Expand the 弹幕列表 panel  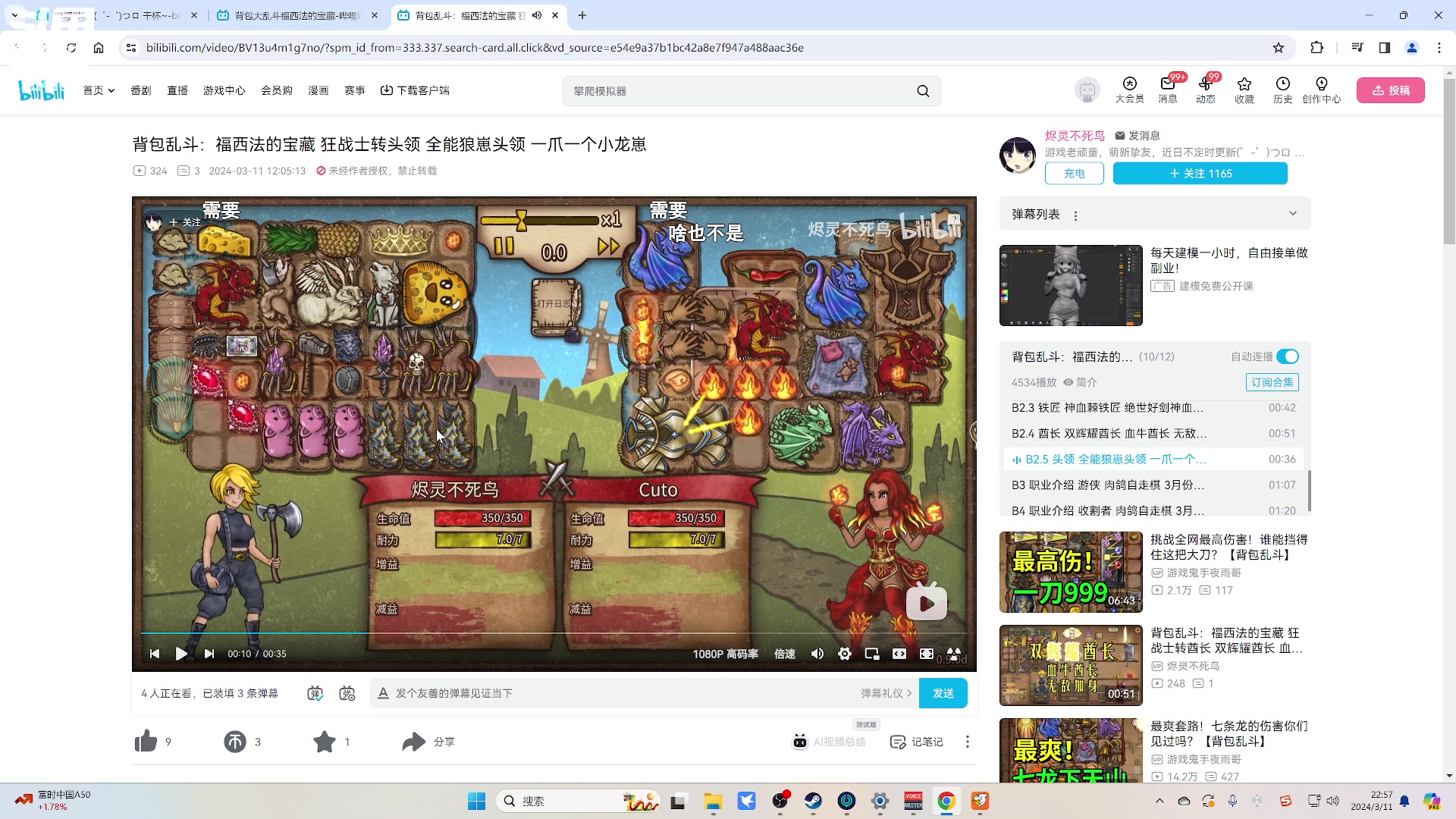1293,214
